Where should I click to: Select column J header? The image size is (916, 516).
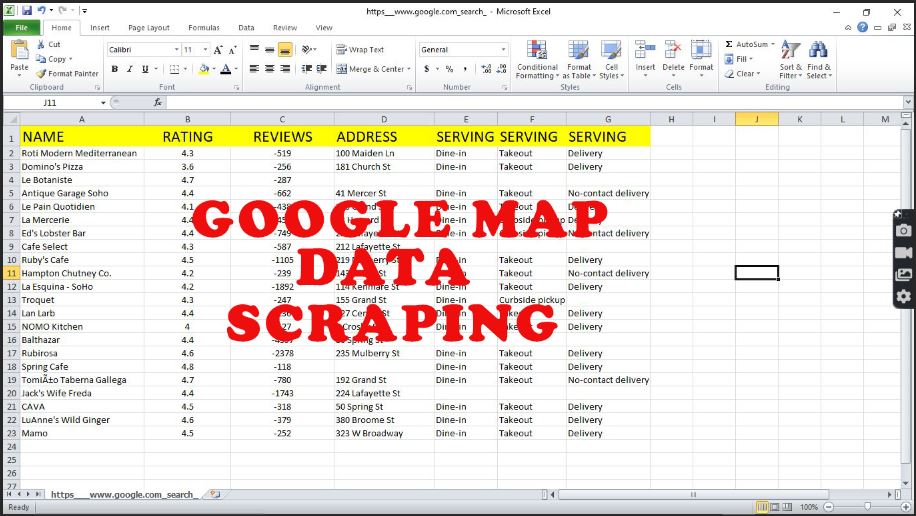[757, 119]
